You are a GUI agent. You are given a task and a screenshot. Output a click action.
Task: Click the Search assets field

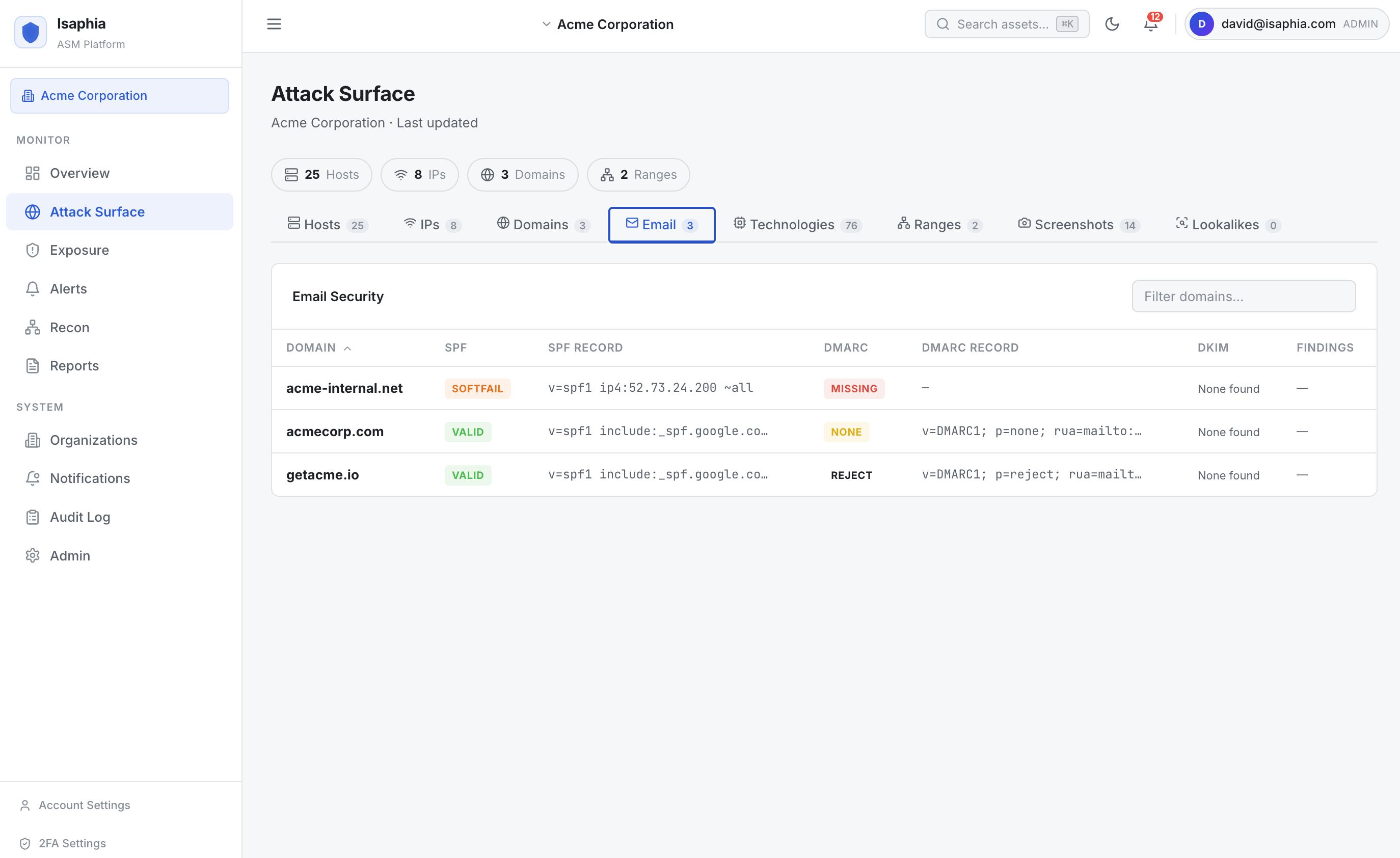[x=1006, y=24]
